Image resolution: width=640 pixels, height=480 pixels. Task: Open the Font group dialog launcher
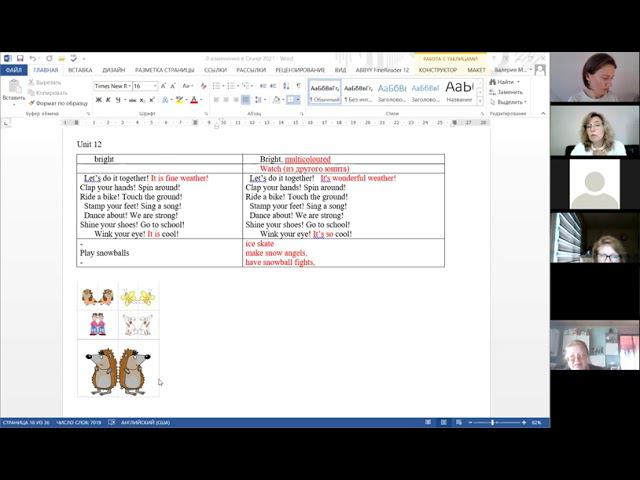click(x=206, y=114)
